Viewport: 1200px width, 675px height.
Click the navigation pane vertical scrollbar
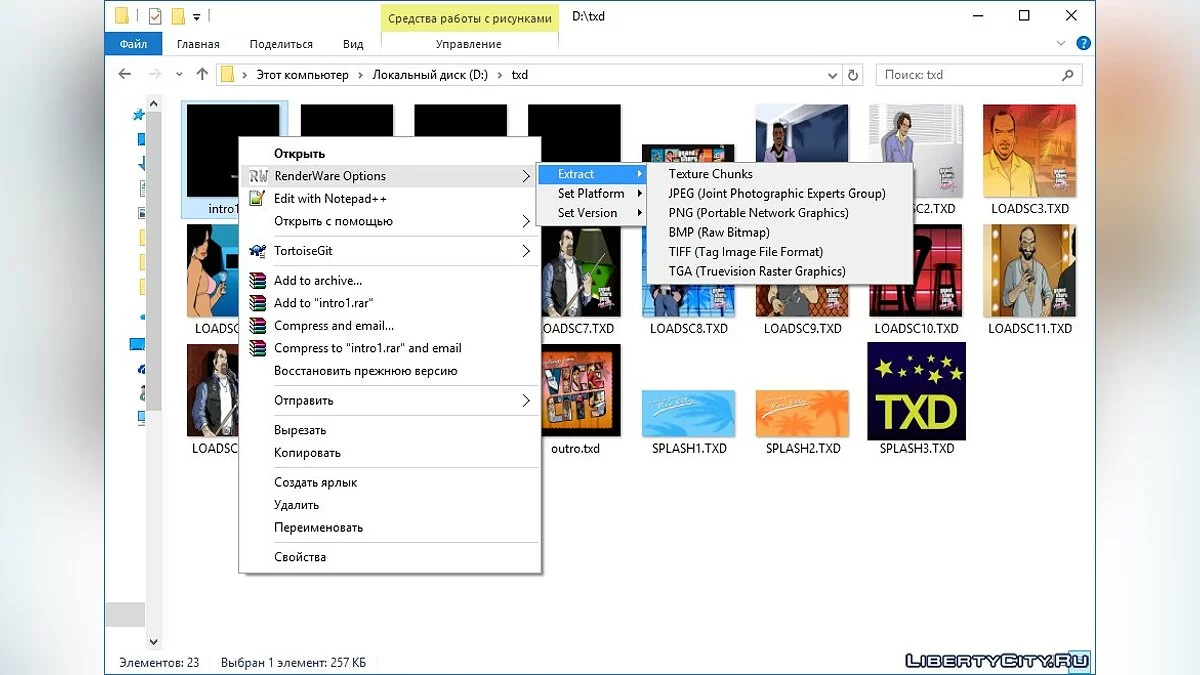(x=154, y=250)
